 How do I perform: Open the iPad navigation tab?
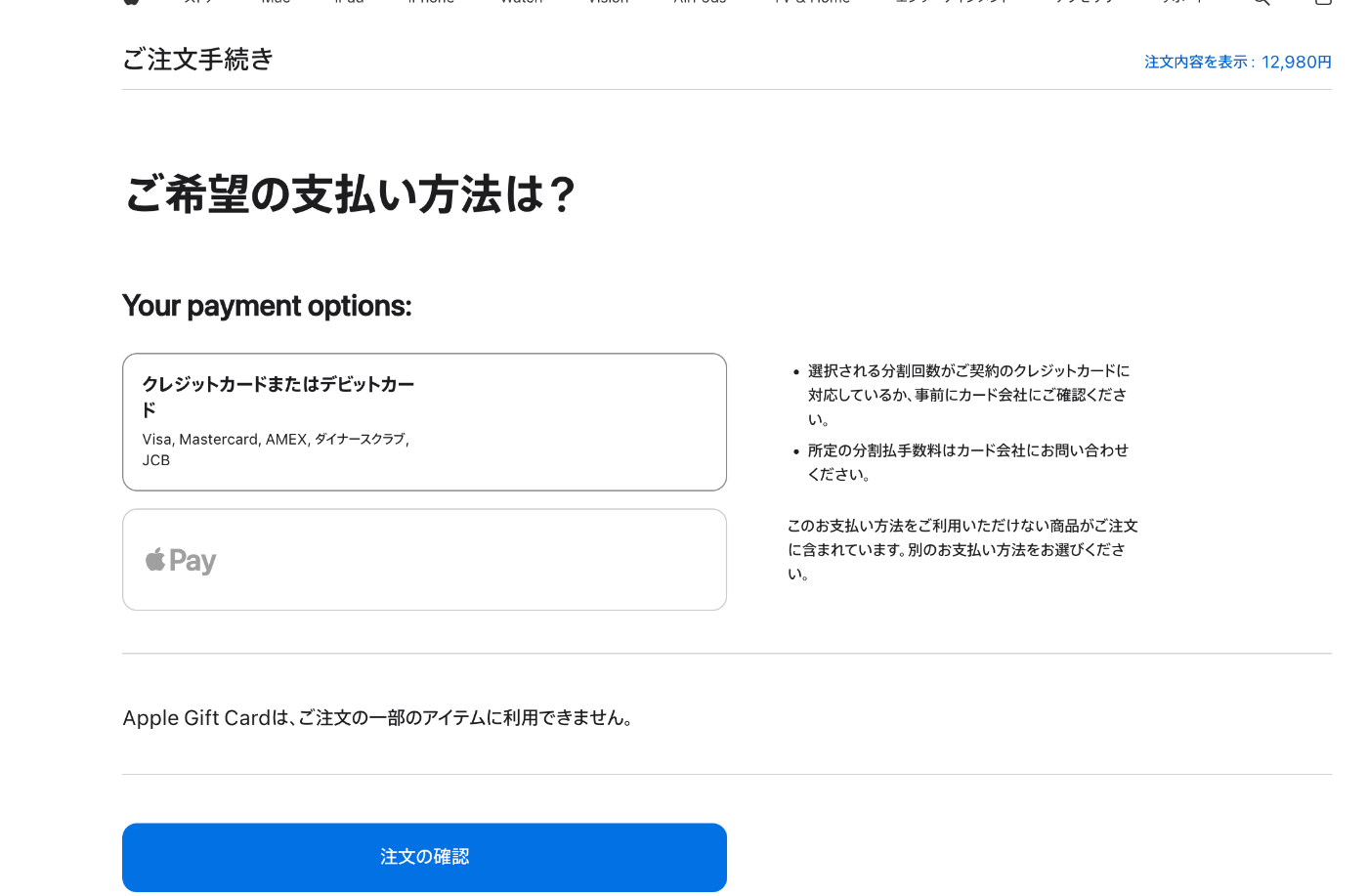coord(349,2)
